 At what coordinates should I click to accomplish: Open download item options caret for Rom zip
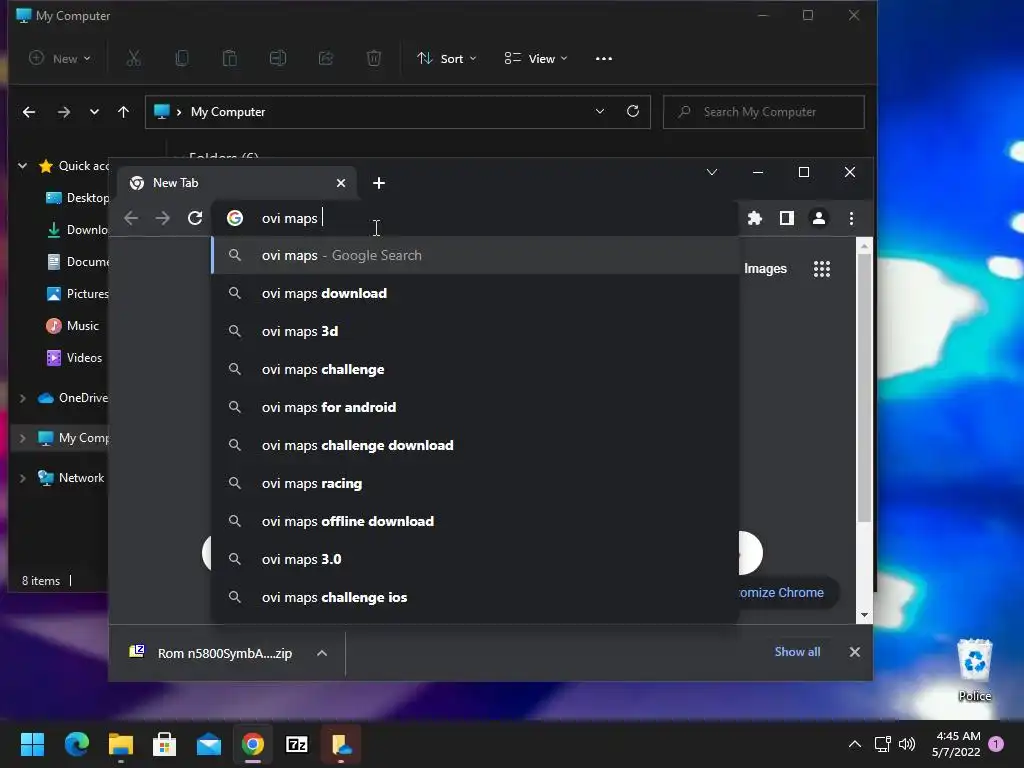322,652
